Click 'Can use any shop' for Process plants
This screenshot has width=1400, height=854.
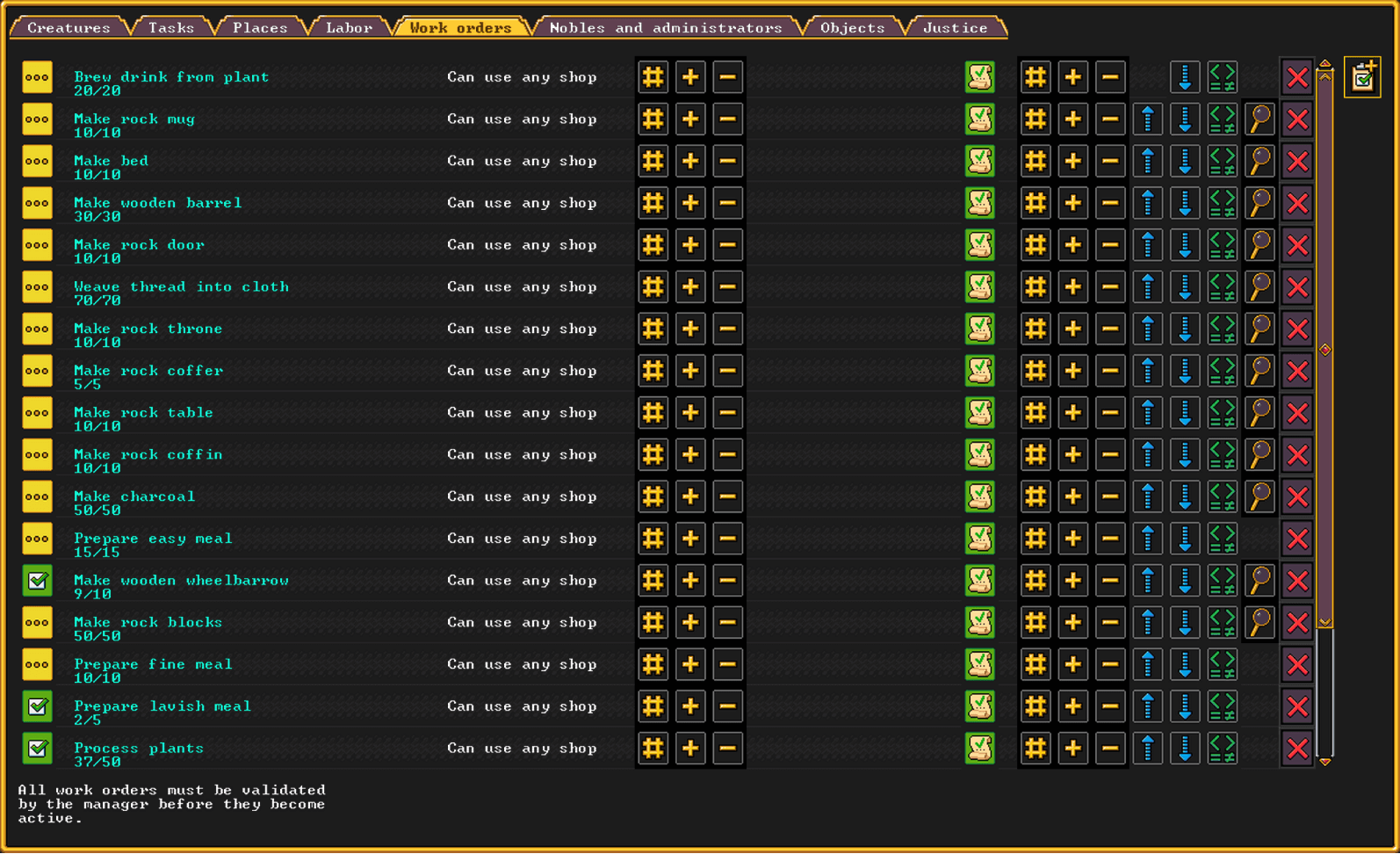[x=522, y=749]
